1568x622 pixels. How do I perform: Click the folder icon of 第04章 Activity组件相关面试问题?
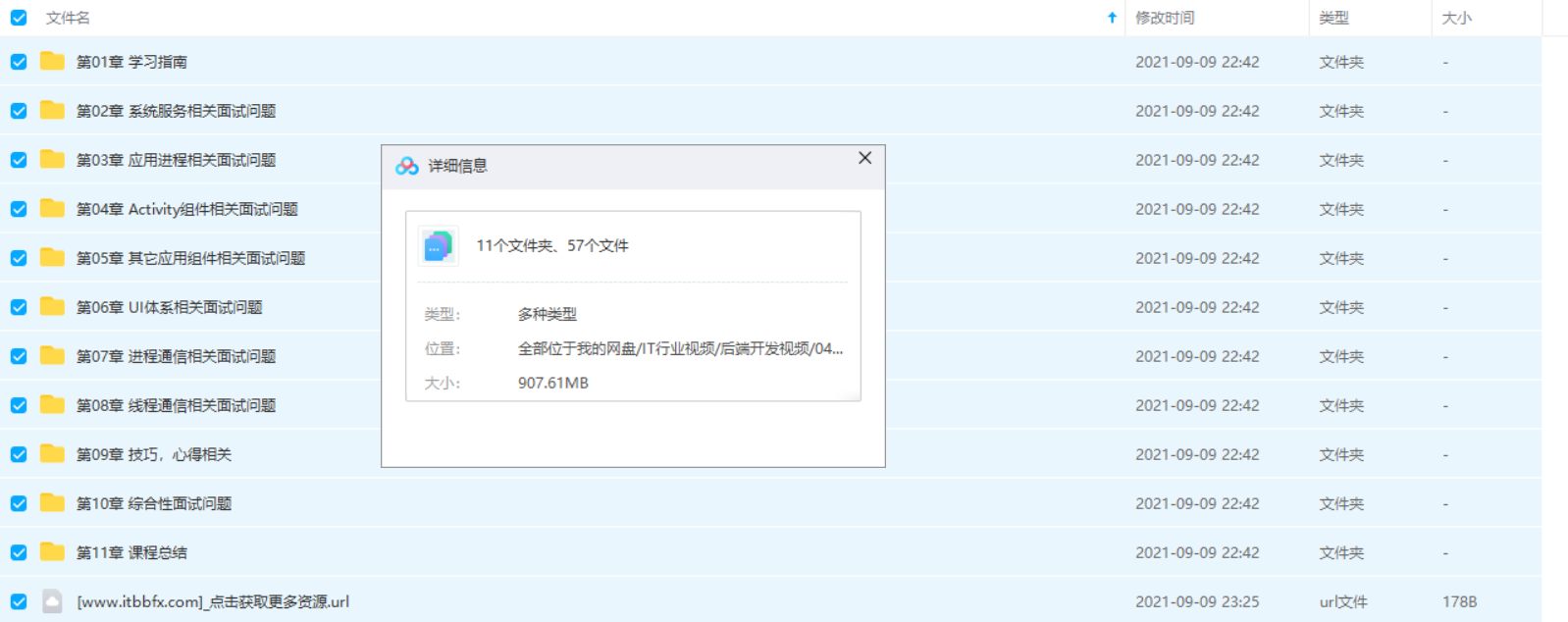click(52, 208)
